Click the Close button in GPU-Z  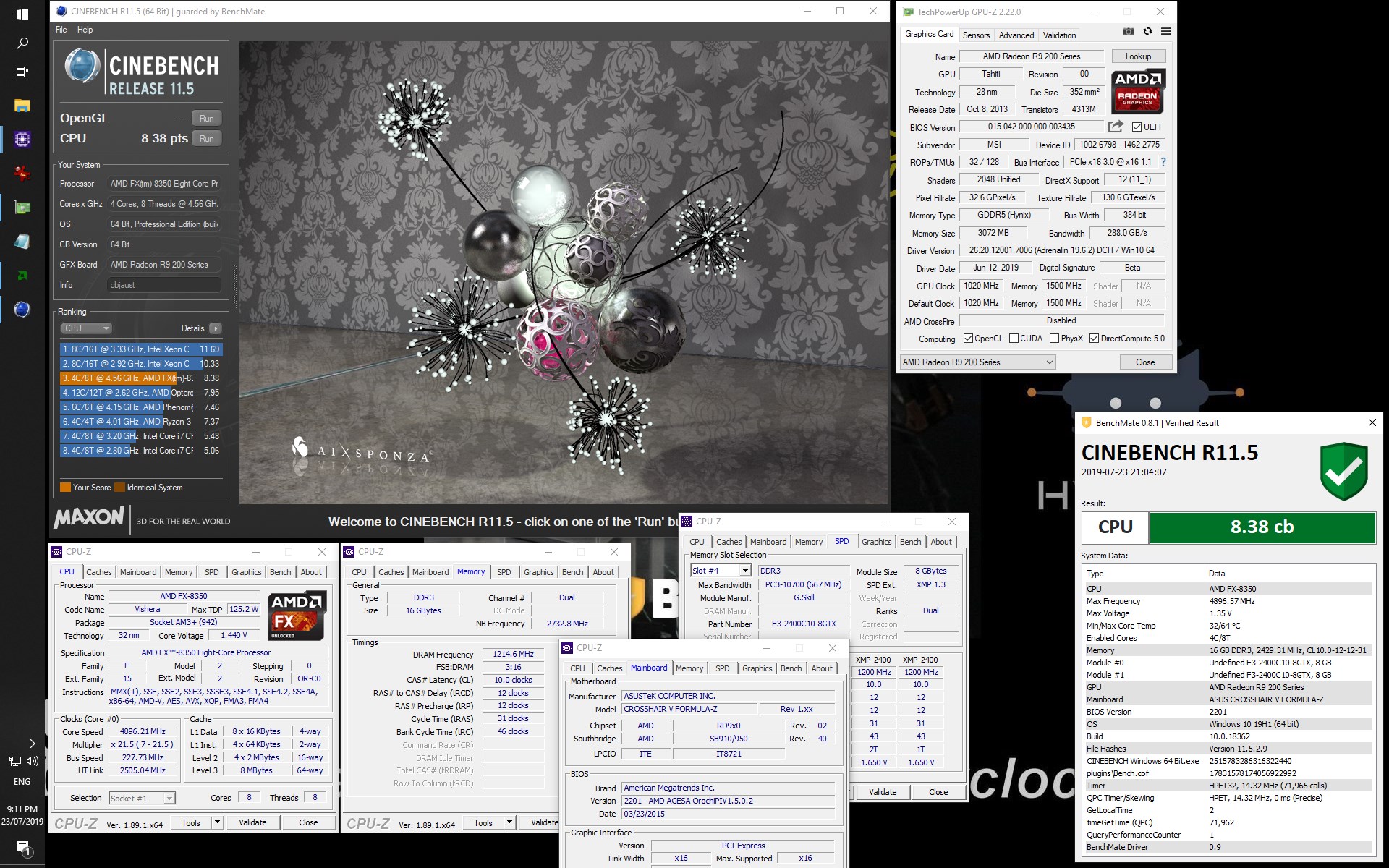(1145, 362)
